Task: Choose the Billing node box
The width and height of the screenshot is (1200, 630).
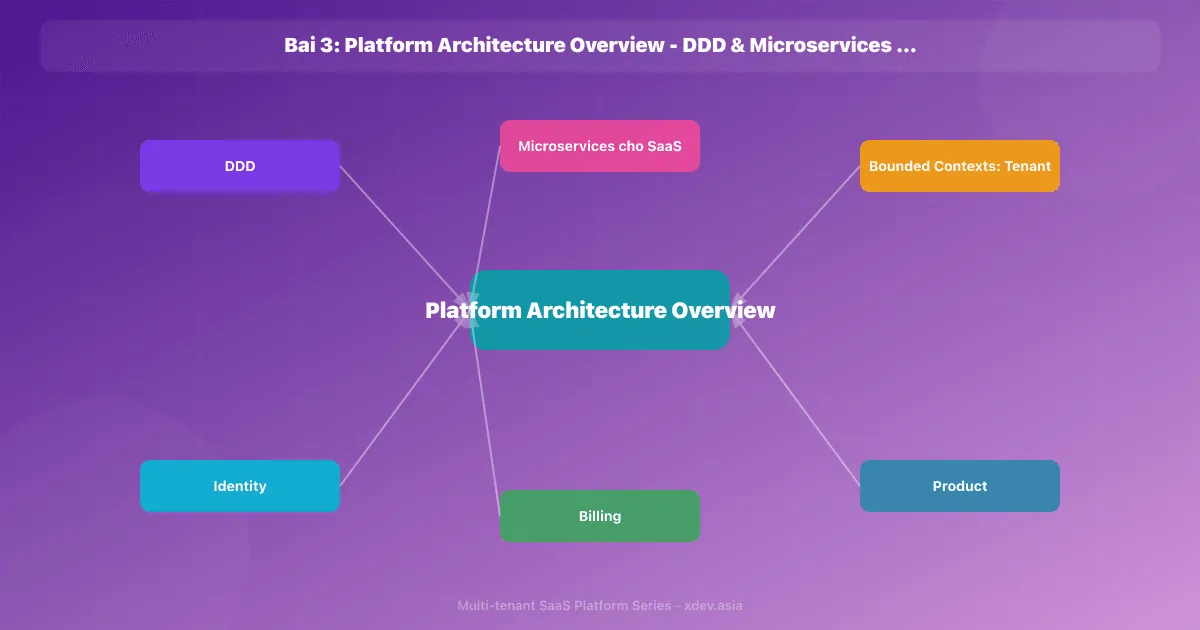Action: [600, 516]
